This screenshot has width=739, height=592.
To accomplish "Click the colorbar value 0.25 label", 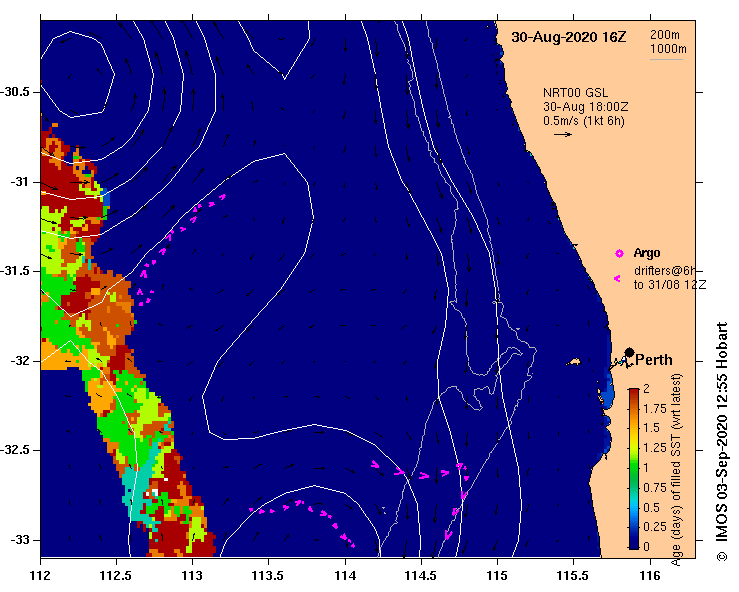I will click(x=655, y=527).
